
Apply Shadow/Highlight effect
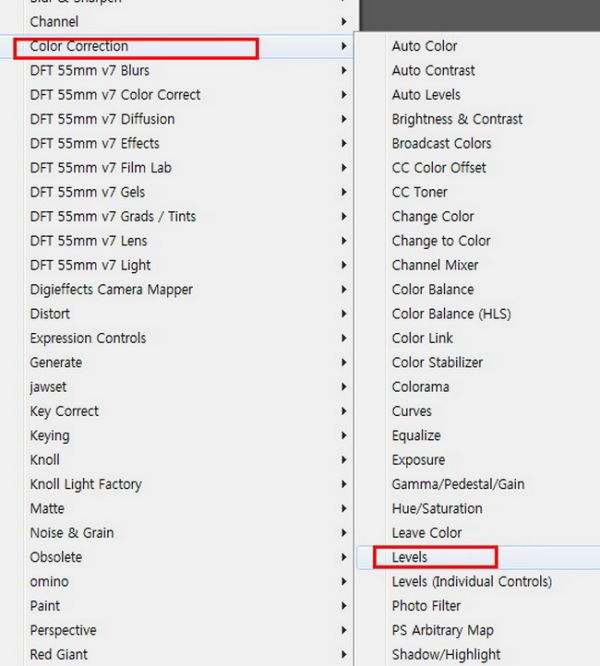click(446, 655)
